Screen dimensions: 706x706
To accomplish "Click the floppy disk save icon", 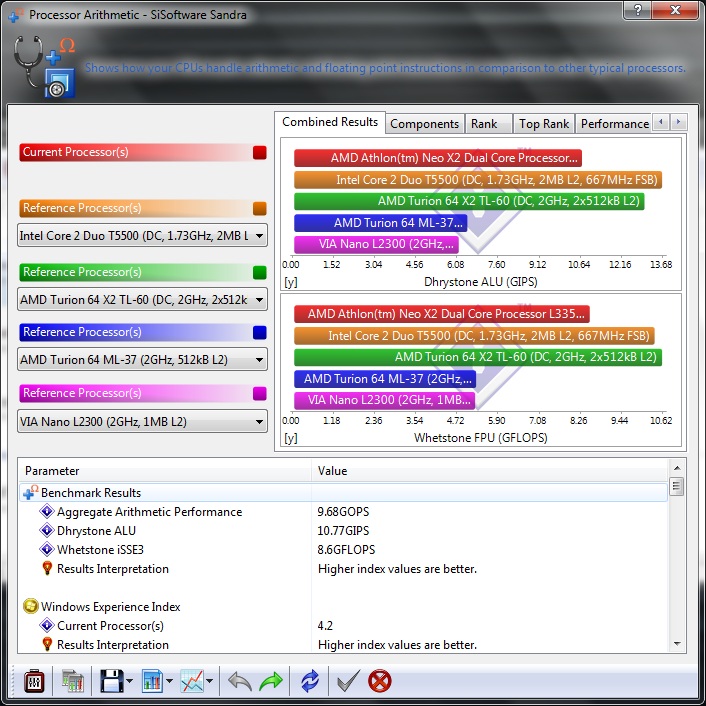I will coord(111,681).
